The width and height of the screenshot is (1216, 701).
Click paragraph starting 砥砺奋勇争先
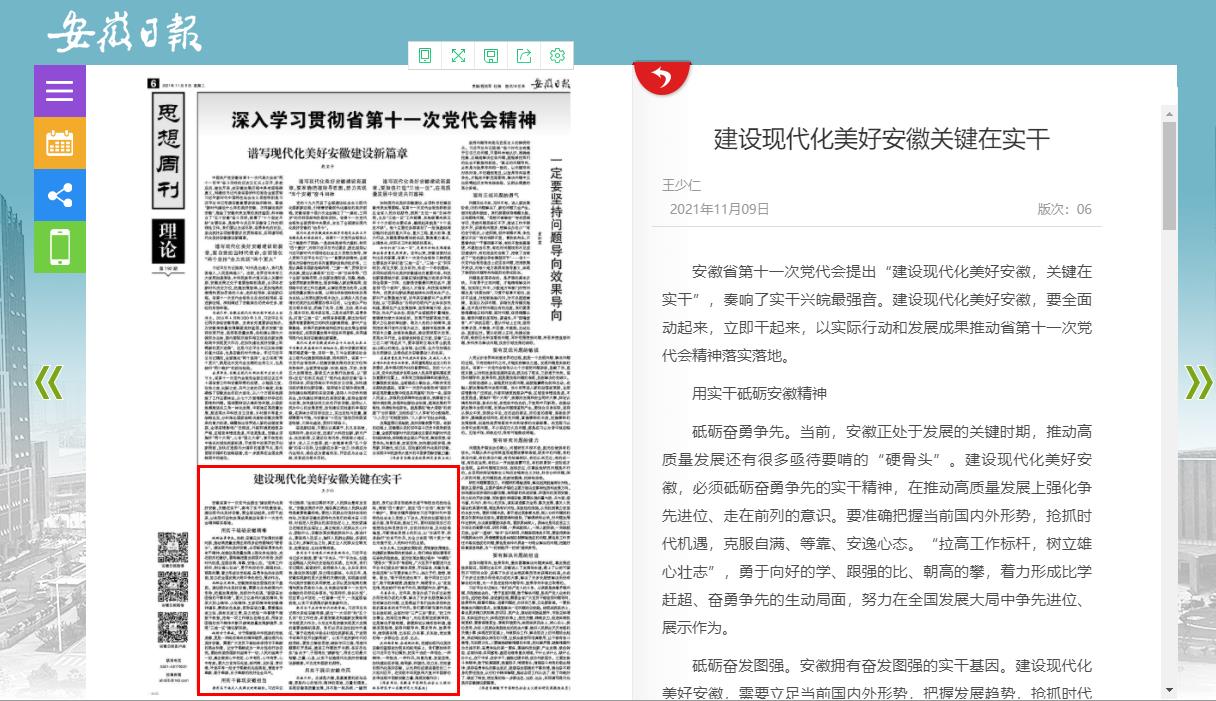877,530
